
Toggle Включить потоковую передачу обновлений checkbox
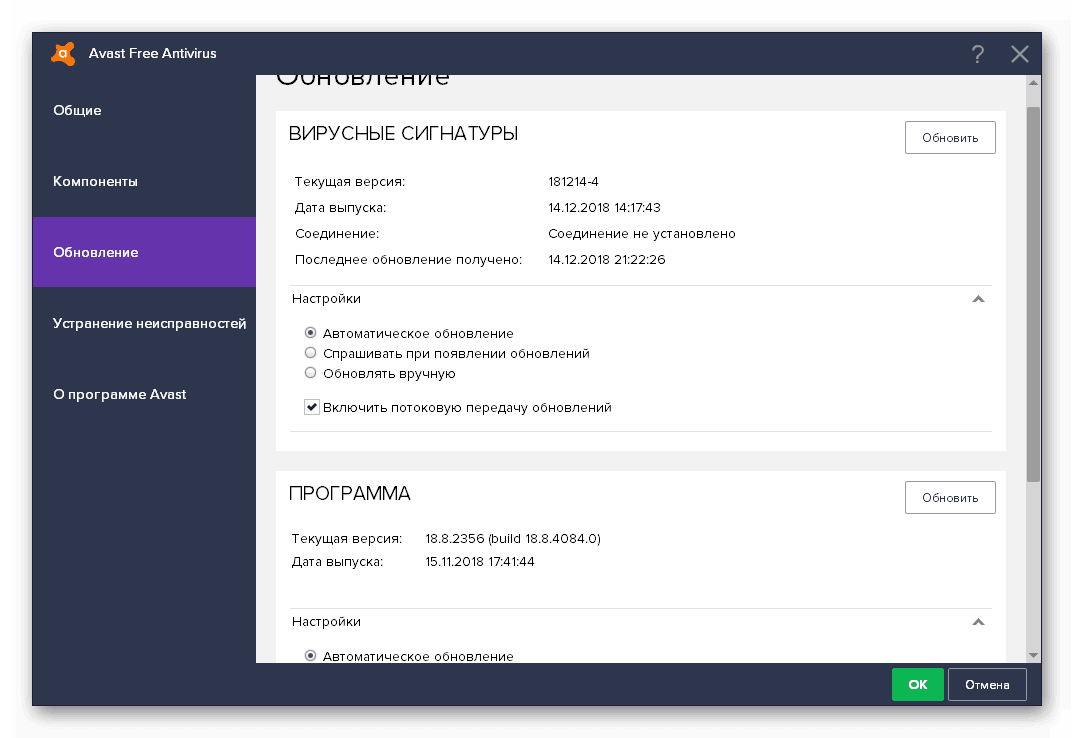pyautogui.click(x=312, y=407)
